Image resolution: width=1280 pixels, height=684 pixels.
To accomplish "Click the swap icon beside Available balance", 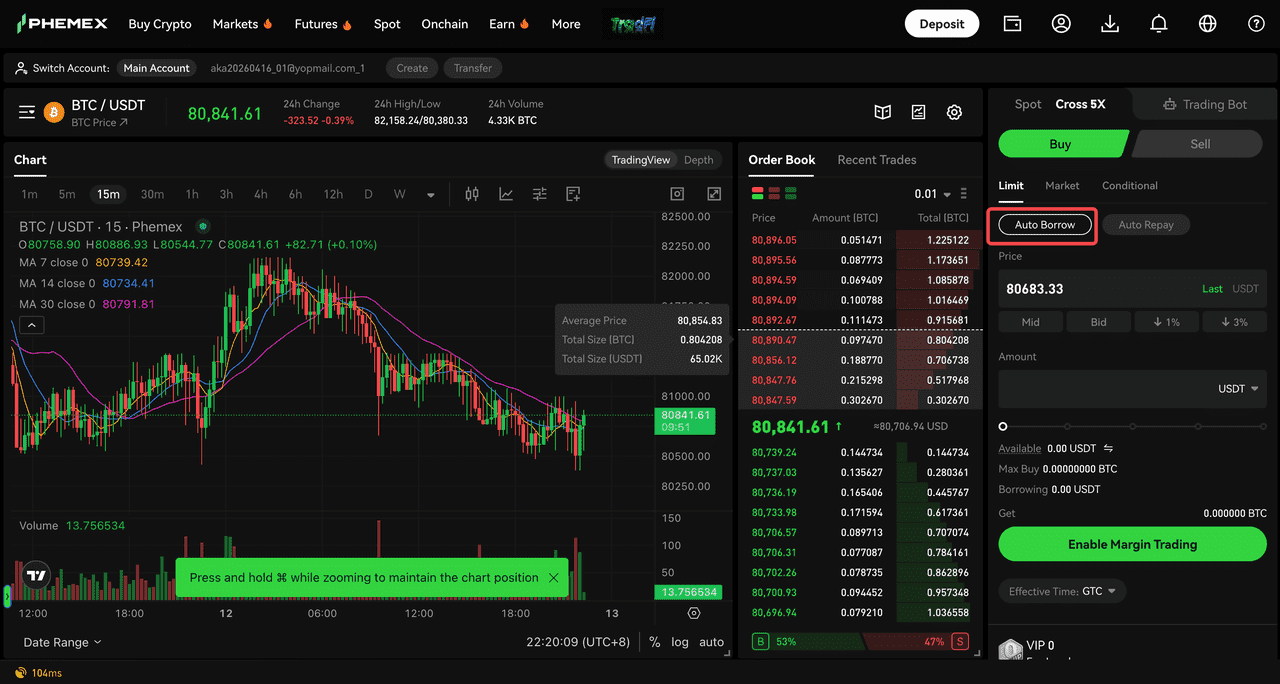I will click(x=1108, y=449).
